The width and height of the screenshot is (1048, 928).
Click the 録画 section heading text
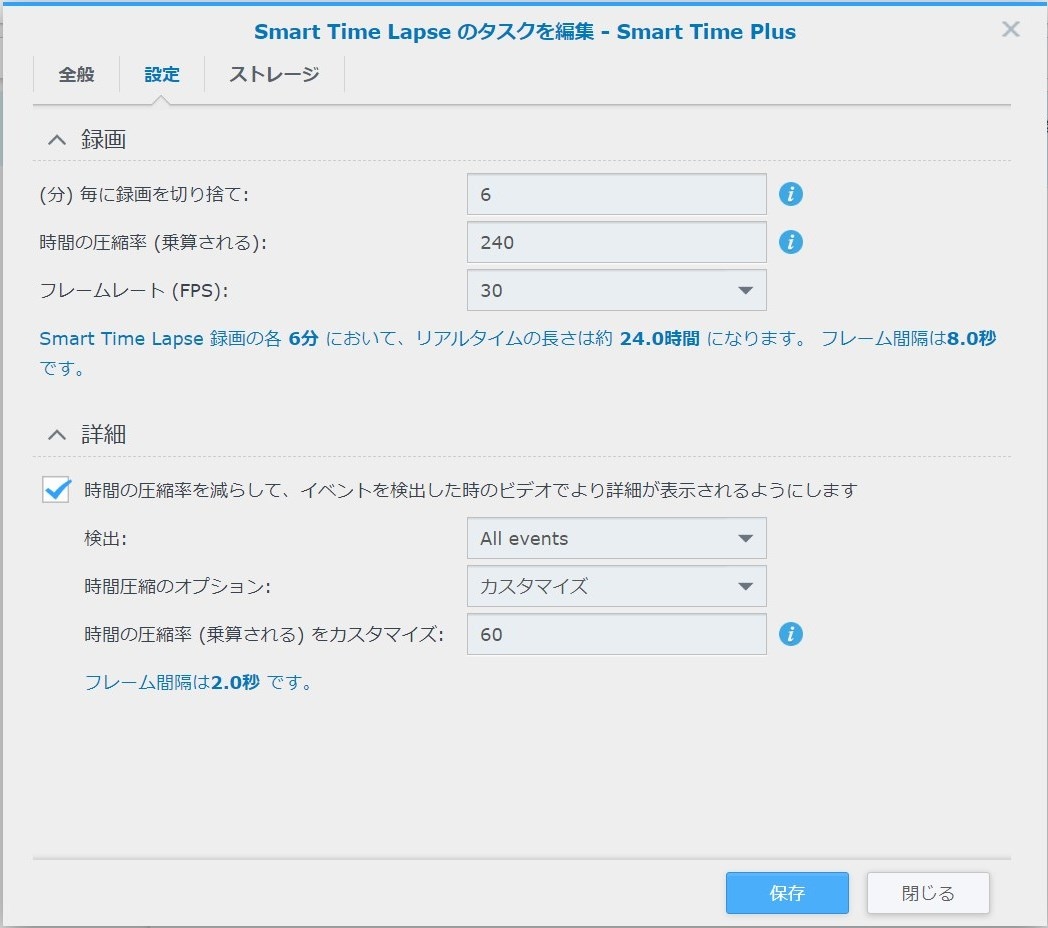tap(103, 140)
